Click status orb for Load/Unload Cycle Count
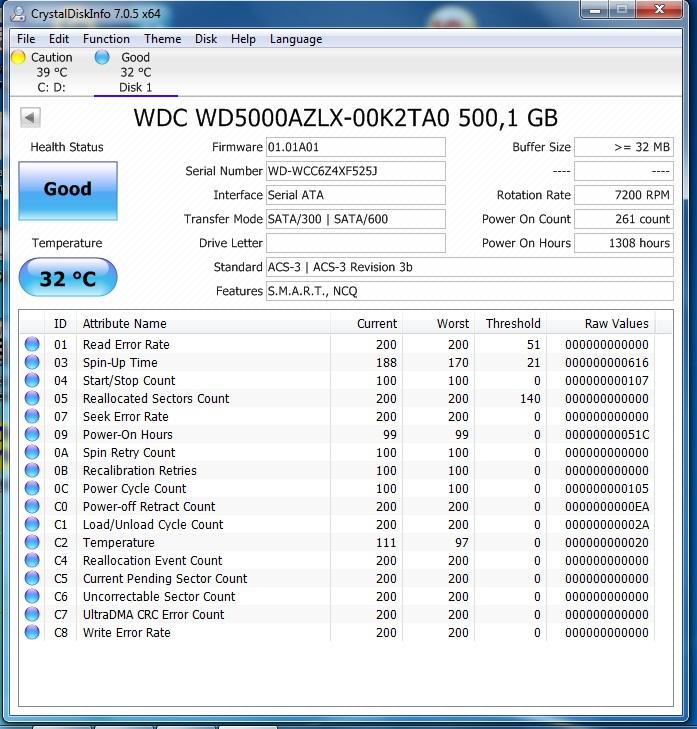This screenshot has height=729, width=697. point(32,524)
